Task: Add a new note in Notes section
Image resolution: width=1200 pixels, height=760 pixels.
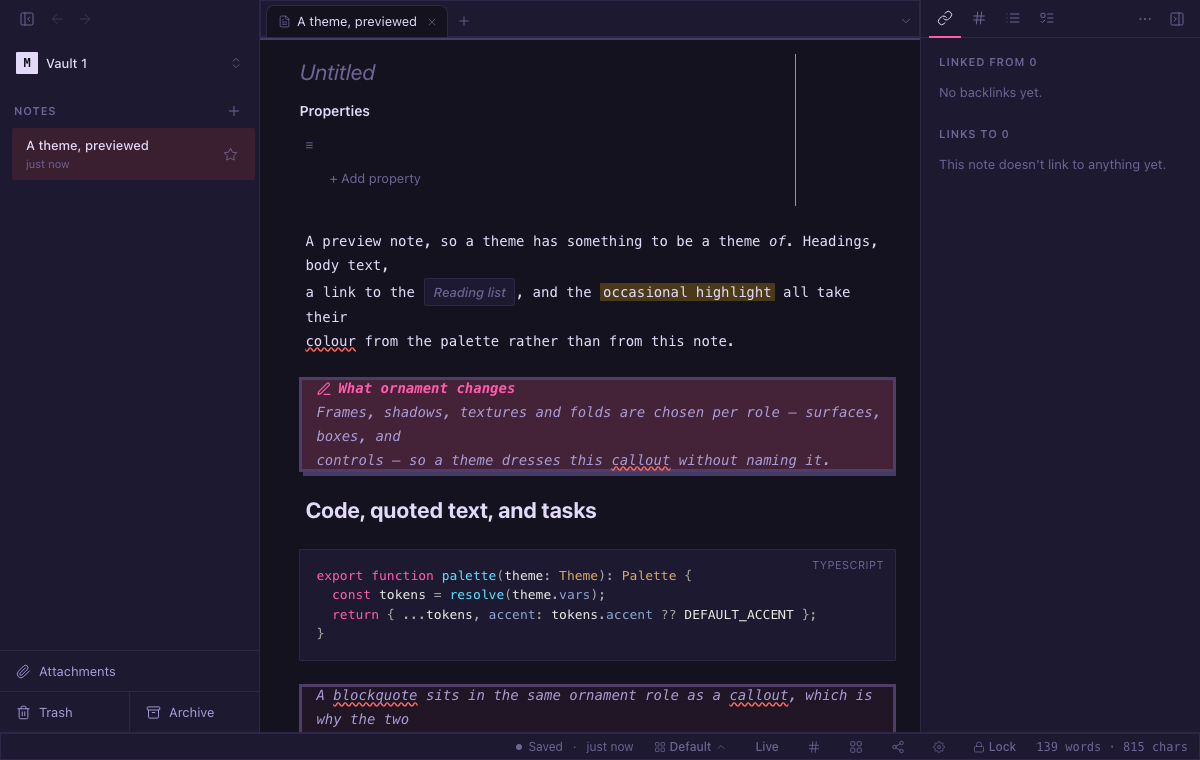Action: 234,111
